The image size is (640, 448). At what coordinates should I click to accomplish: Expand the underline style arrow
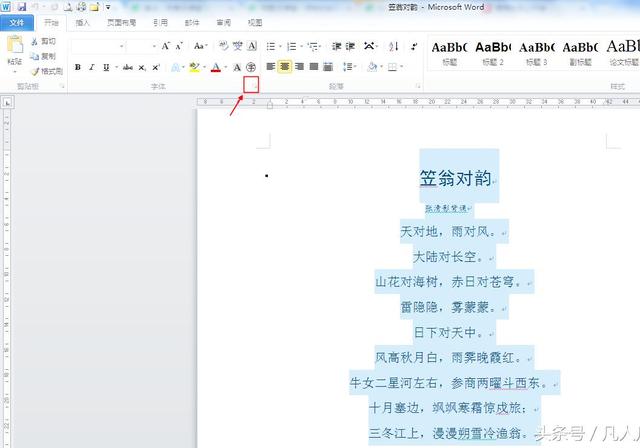coord(116,67)
